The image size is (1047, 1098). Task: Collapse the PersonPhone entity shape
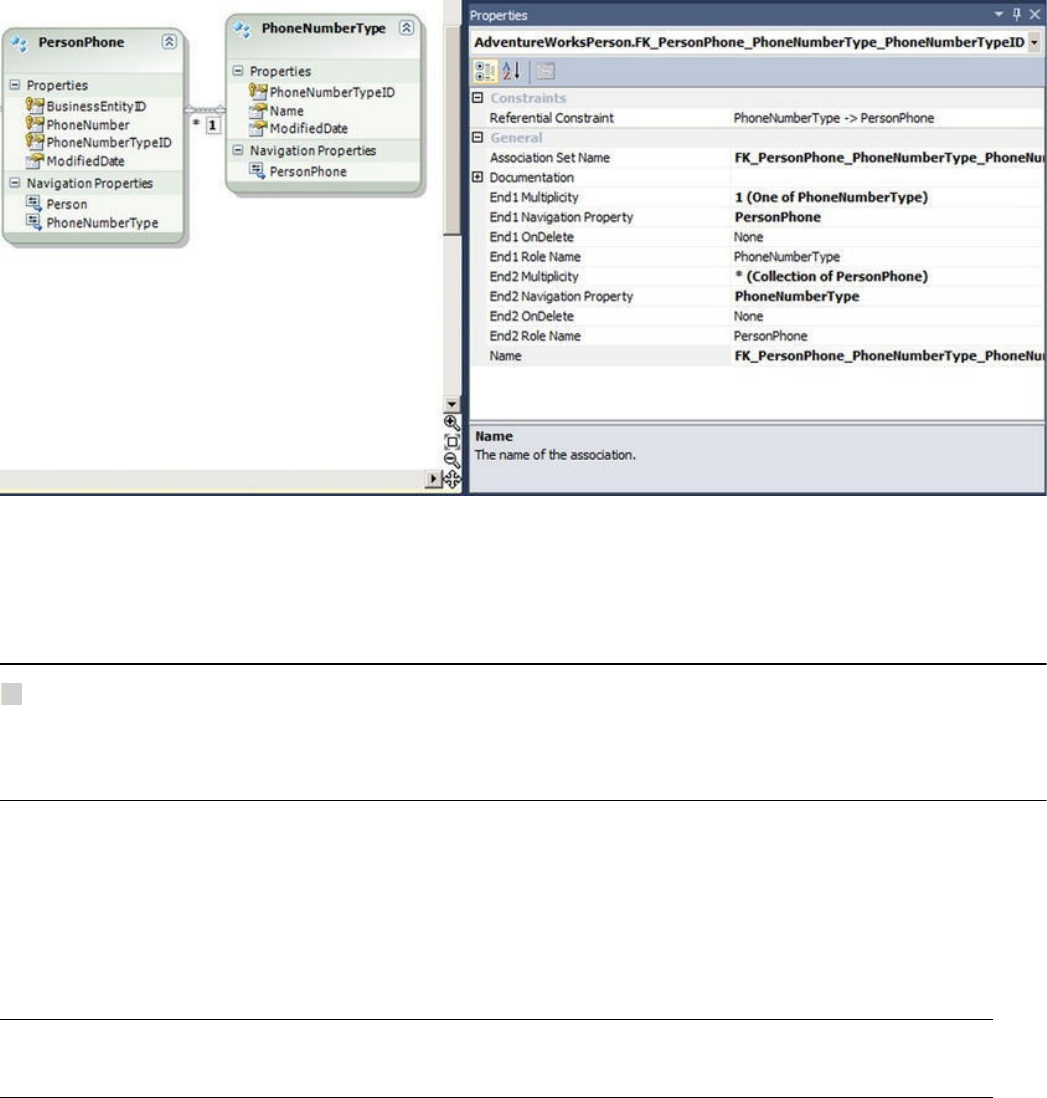pos(169,42)
